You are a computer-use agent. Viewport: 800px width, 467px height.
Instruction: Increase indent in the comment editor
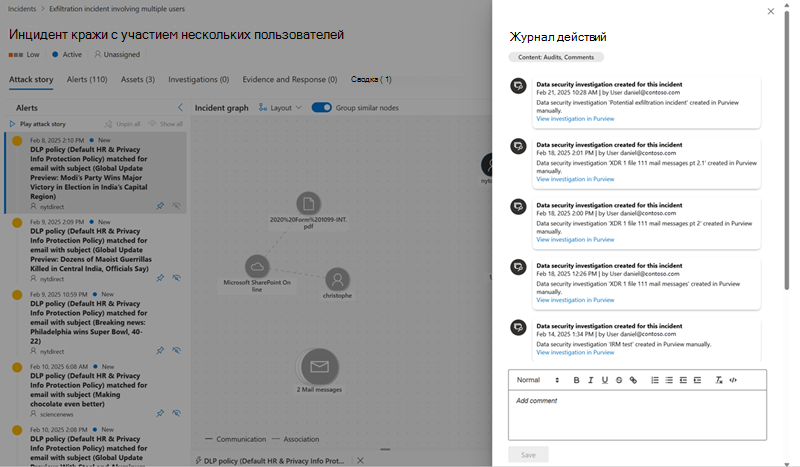coord(697,380)
